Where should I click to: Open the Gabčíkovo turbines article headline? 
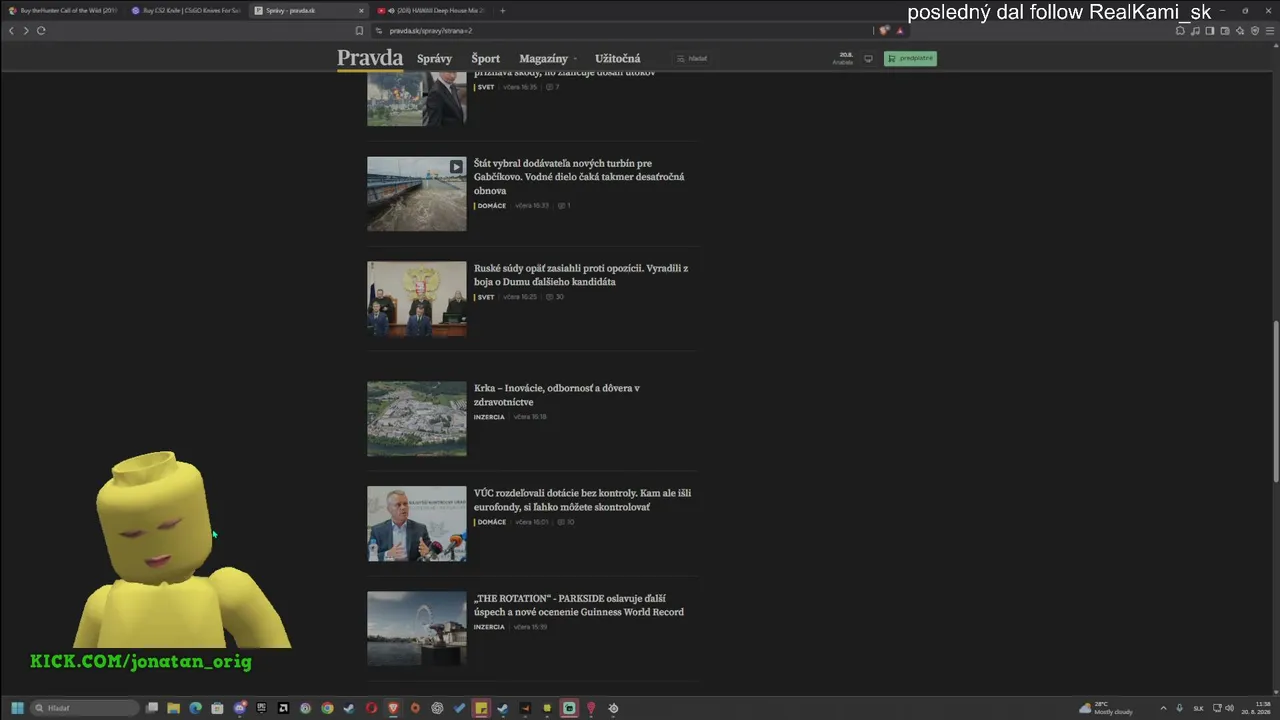click(x=579, y=177)
